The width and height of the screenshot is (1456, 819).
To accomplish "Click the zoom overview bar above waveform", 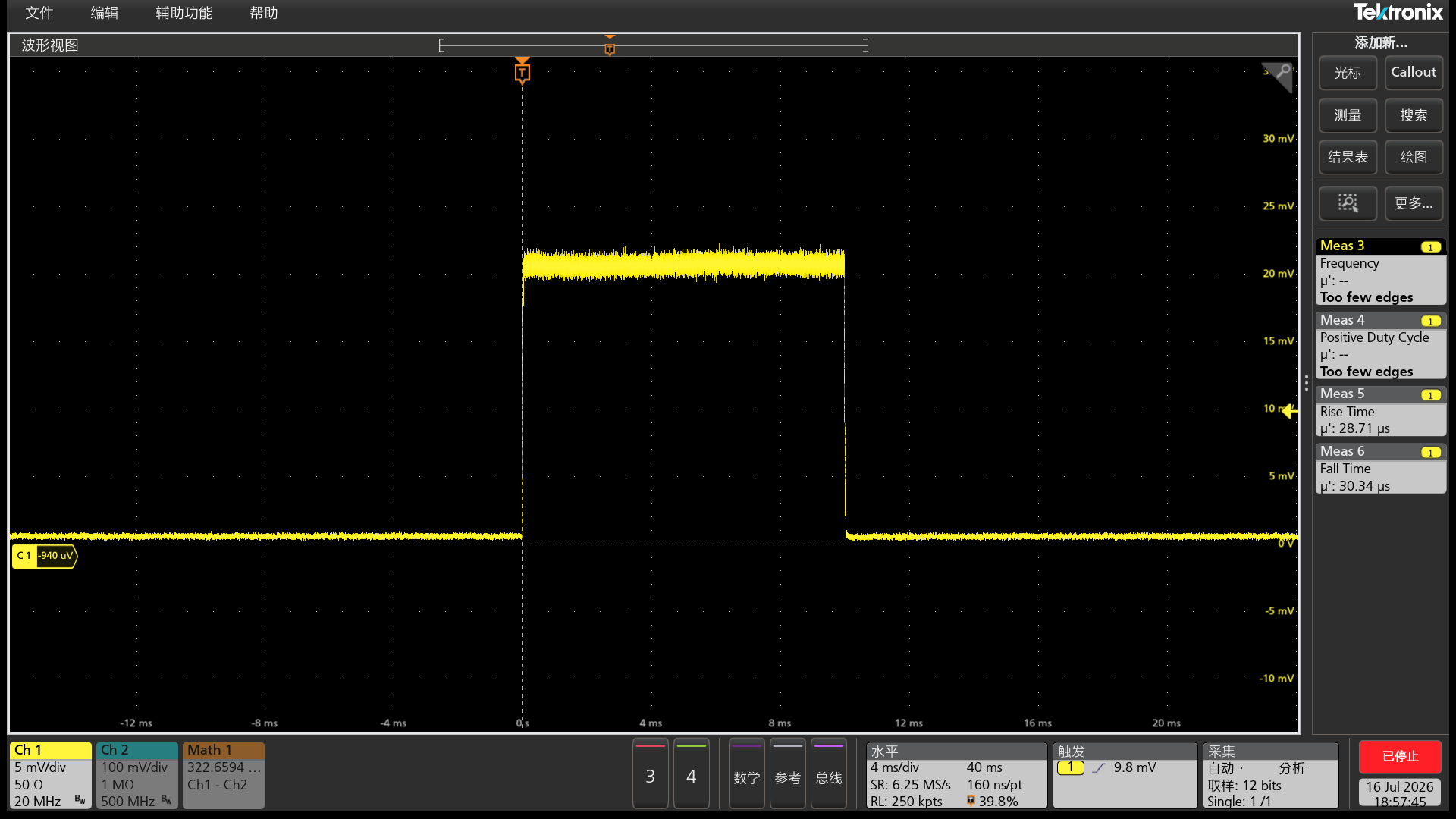I will 653,45.
